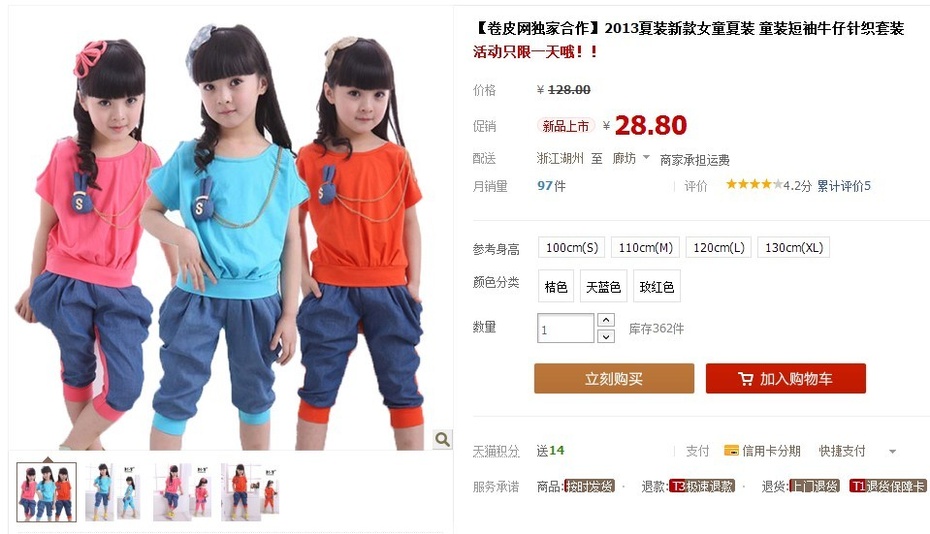Expand the payment methods dropdown arrow
The image size is (930, 534).
click(x=892, y=452)
